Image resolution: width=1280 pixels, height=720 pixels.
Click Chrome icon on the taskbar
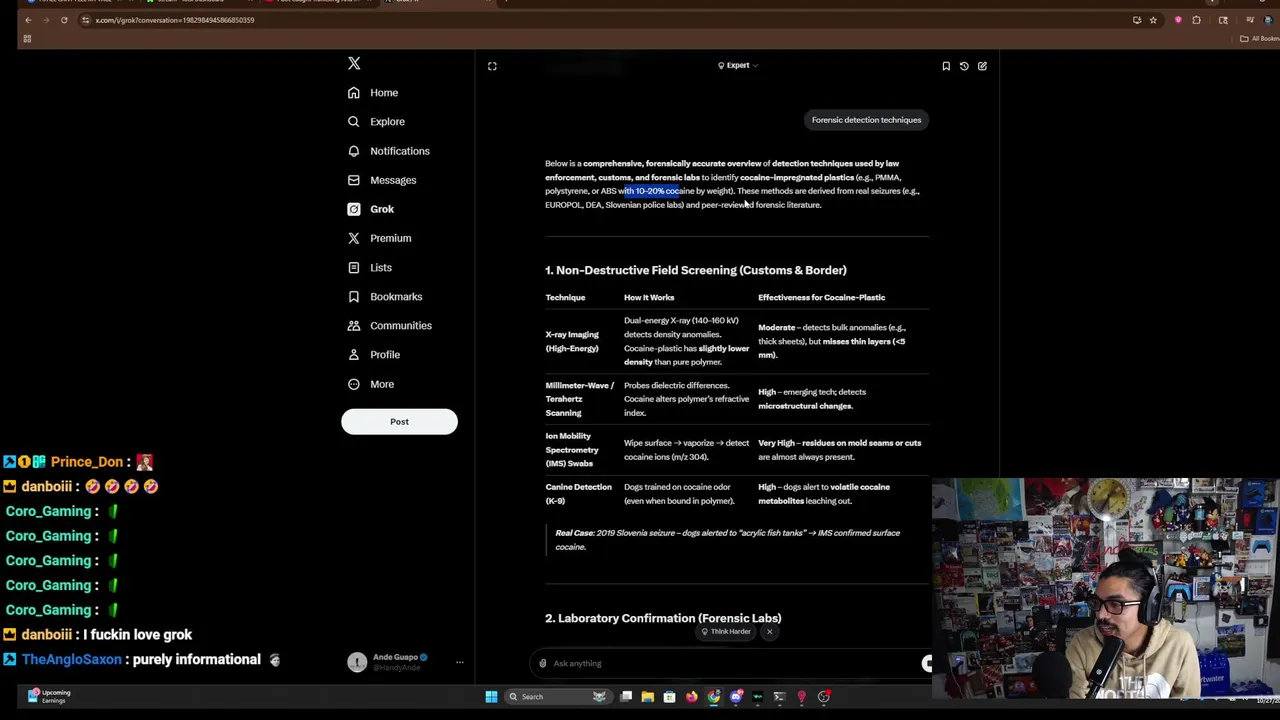[x=713, y=697]
